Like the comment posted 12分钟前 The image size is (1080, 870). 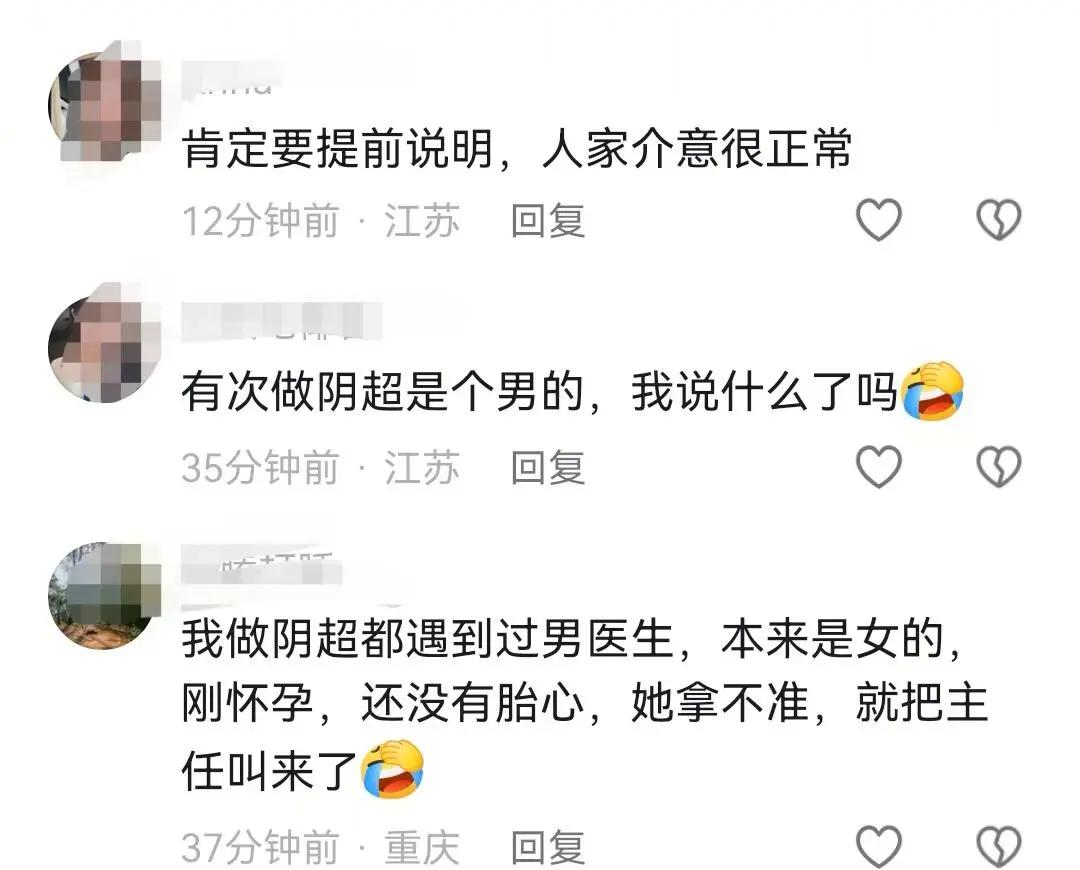click(879, 220)
